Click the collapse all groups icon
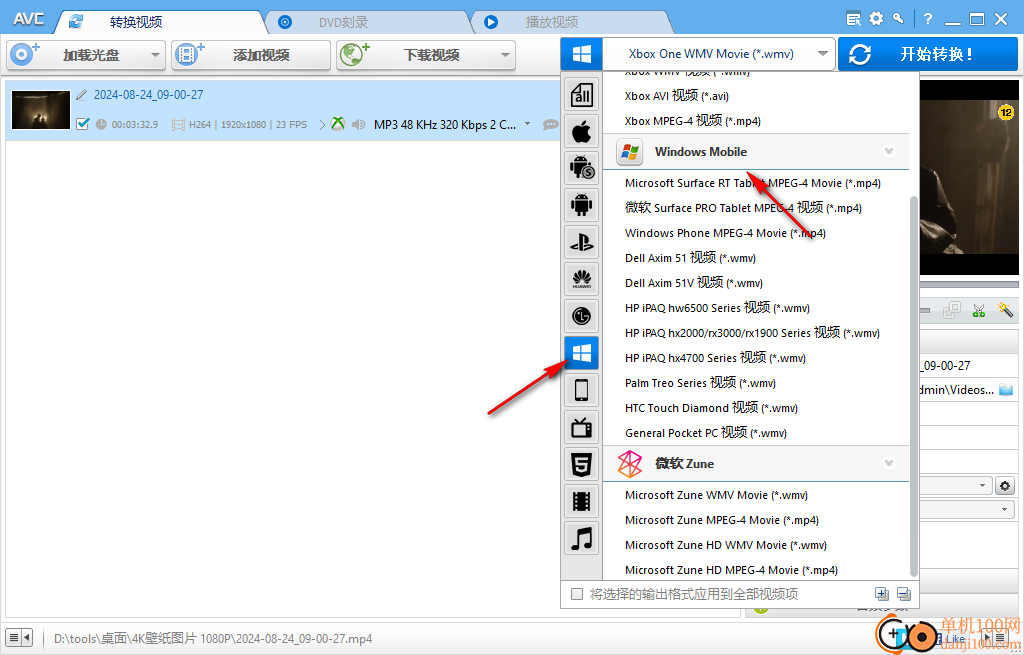The width and height of the screenshot is (1024, 655). coord(904,594)
